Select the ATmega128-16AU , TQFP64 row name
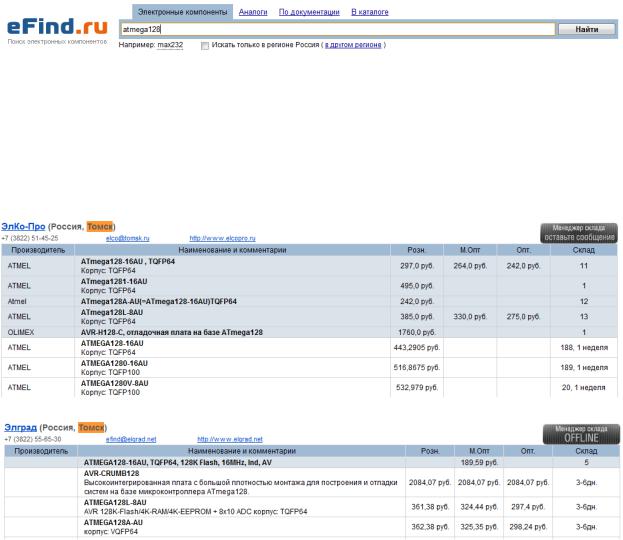The height and width of the screenshot is (540, 623). [x=128, y=261]
